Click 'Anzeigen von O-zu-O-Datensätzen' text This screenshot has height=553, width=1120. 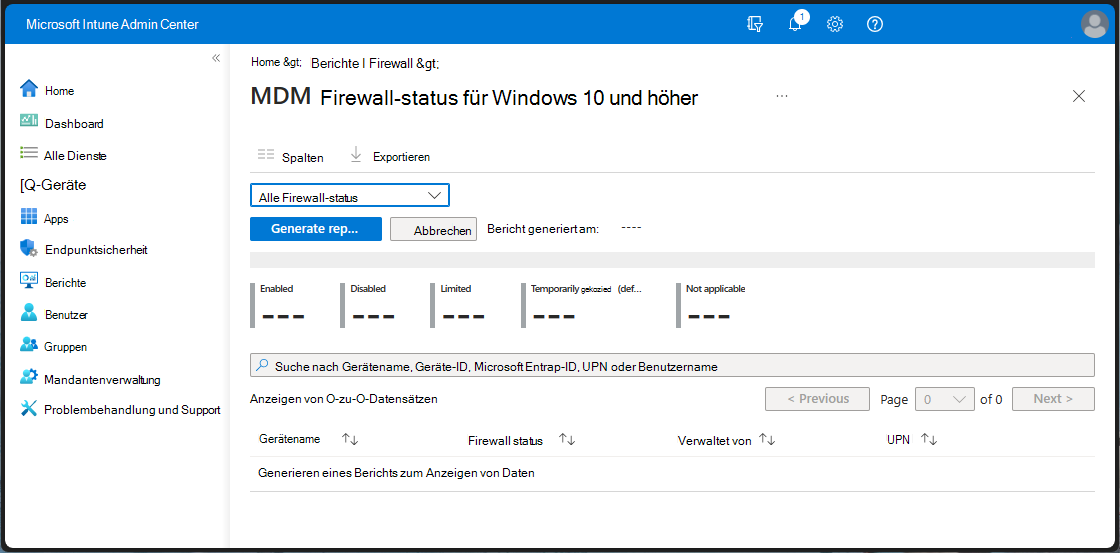pos(344,399)
